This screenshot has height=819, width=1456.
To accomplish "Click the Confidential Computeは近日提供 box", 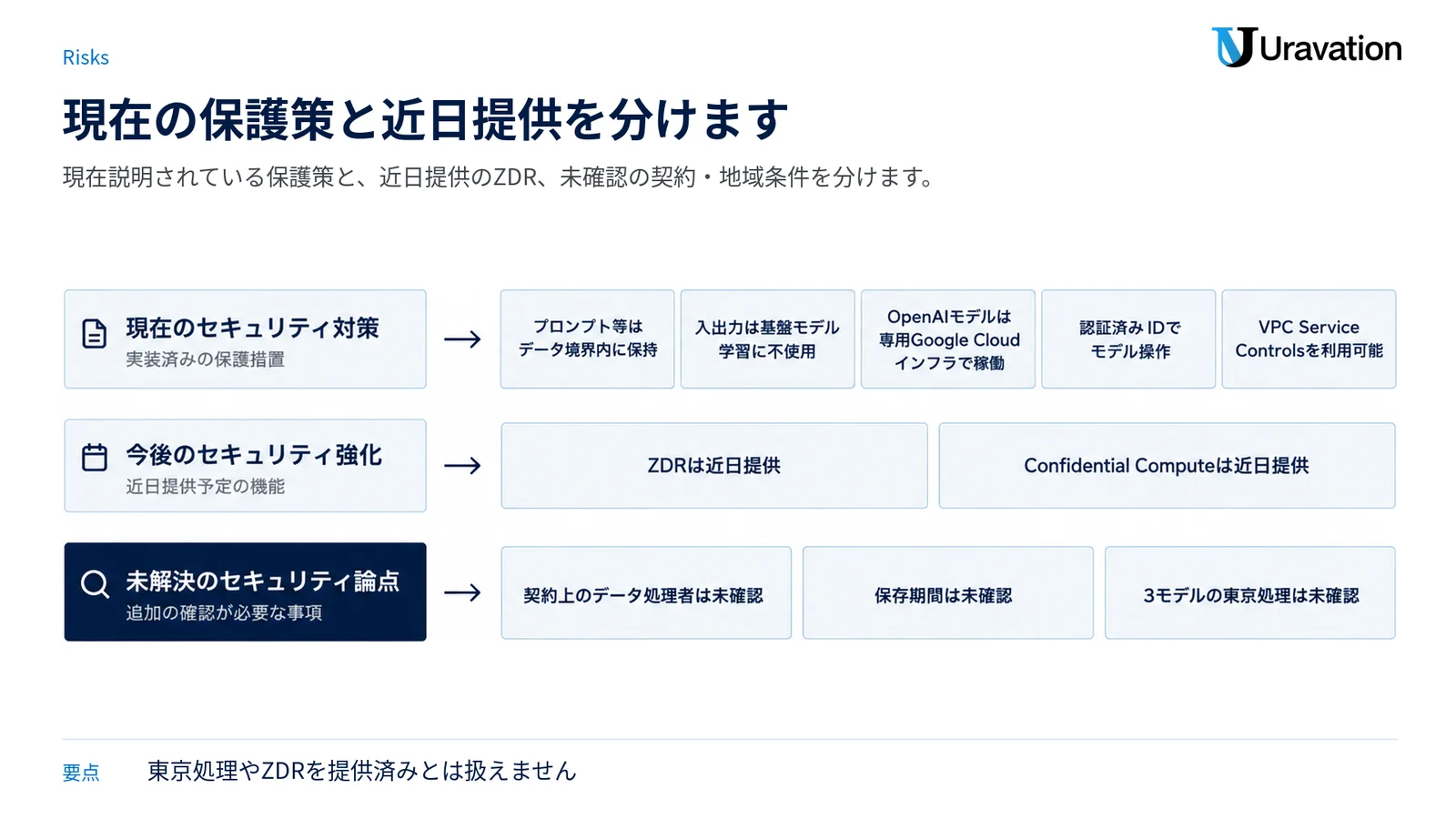I will pyautogui.click(x=1167, y=466).
